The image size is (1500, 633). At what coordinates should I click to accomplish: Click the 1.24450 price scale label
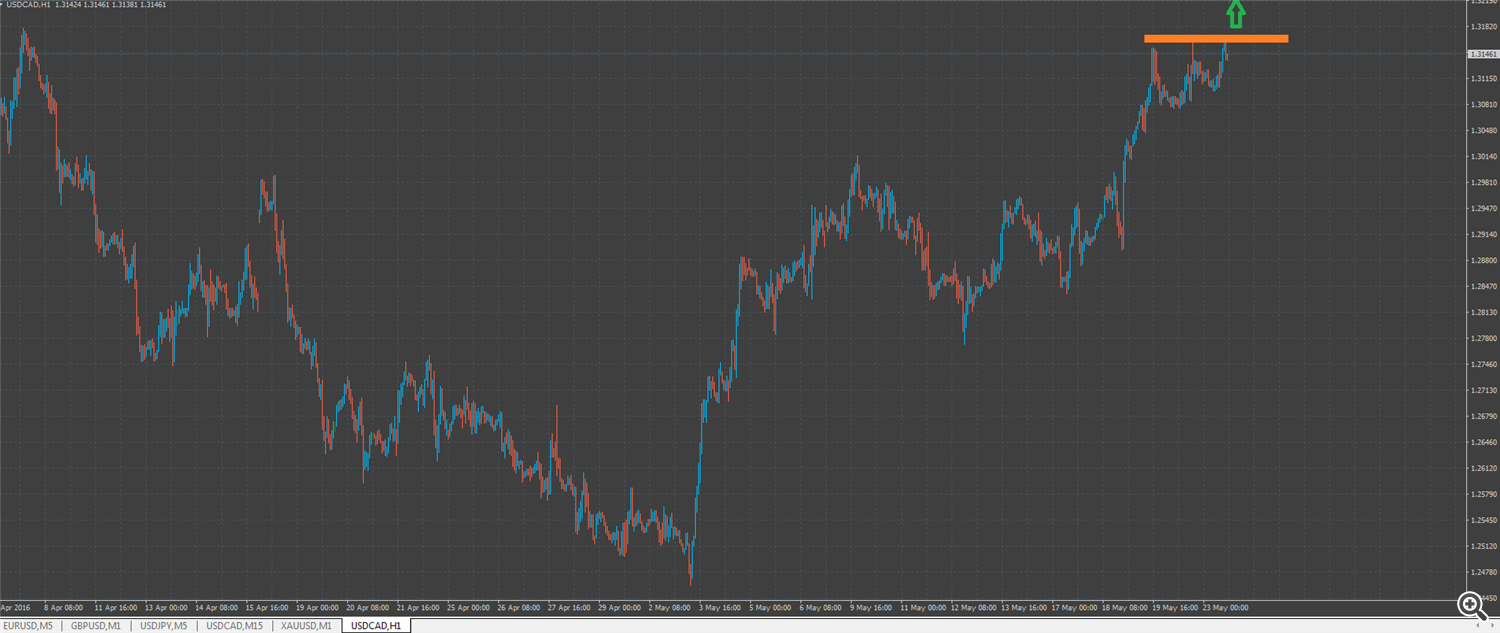(x=1484, y=598)
